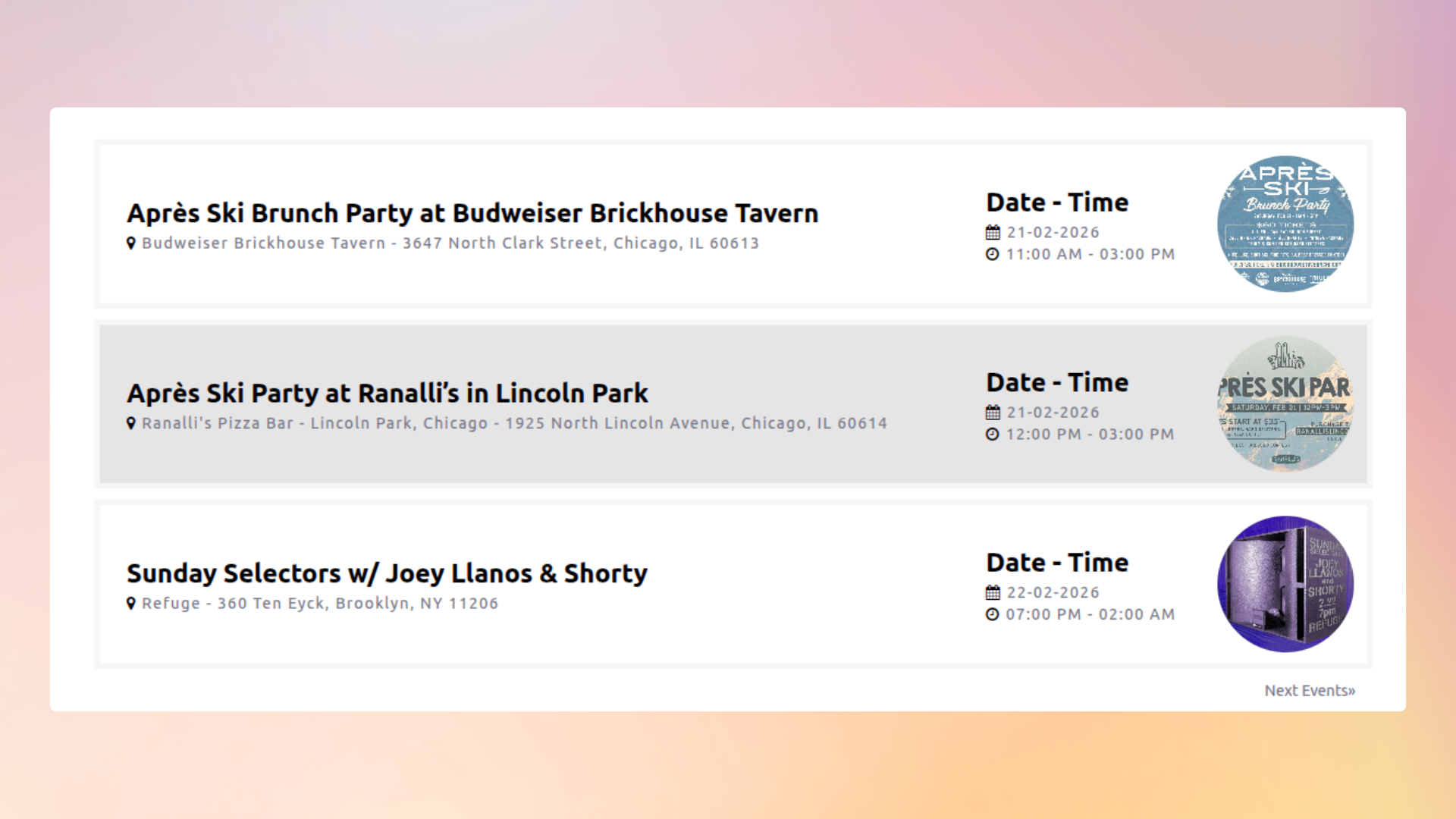Viewport: 1456px width, 819px height.
Task: Click the calendar icon for Ranalli's event
Action: (x=992, y=412)
